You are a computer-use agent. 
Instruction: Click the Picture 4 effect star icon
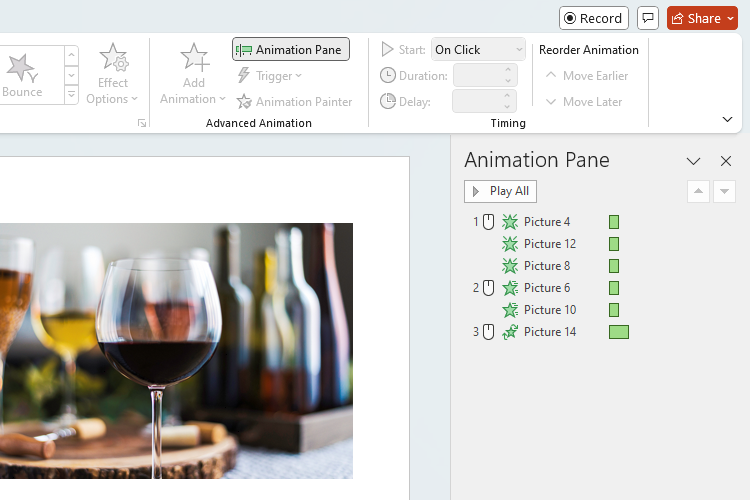510,222
